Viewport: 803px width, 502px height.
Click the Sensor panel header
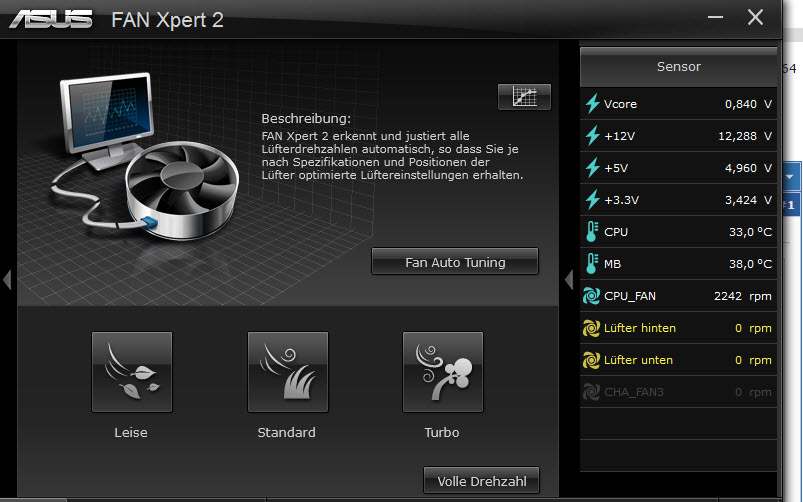[678, 67]
